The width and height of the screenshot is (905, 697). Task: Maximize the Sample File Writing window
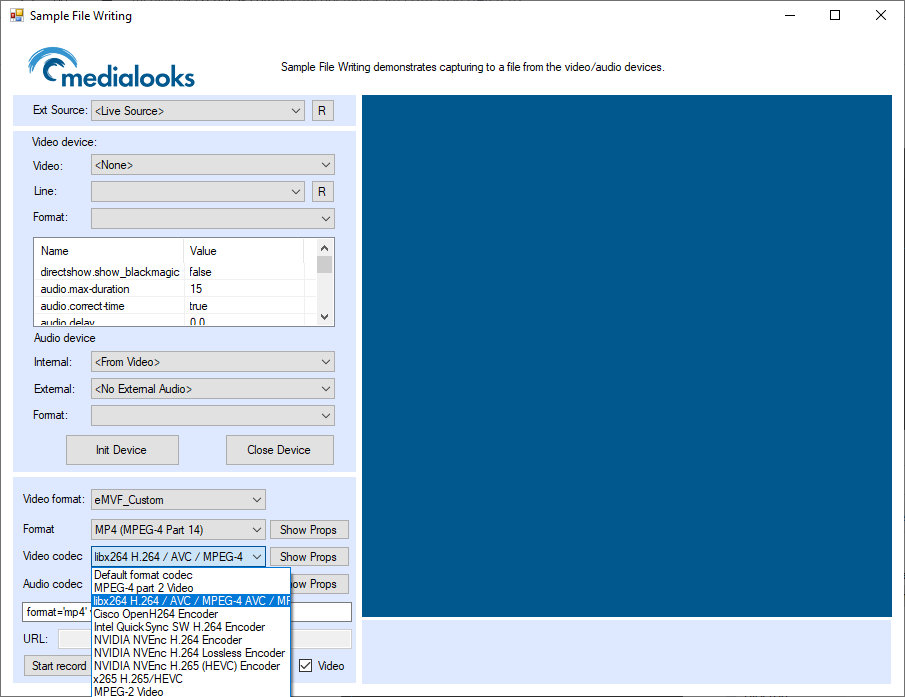[x=835, y=16]
